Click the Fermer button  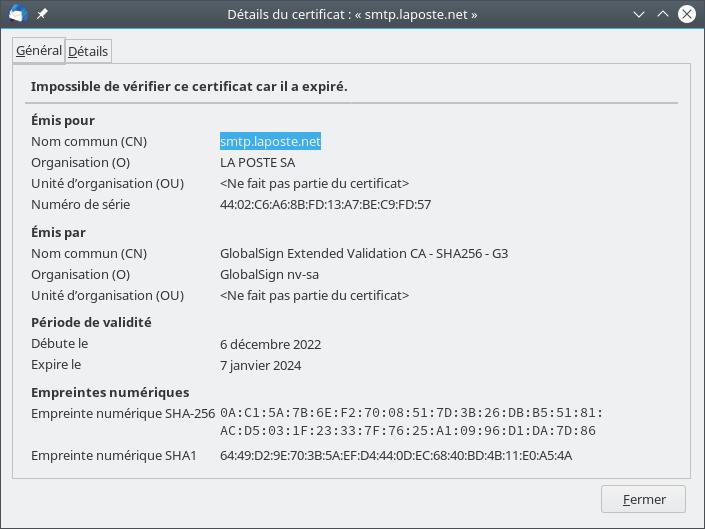pos(643,499)
